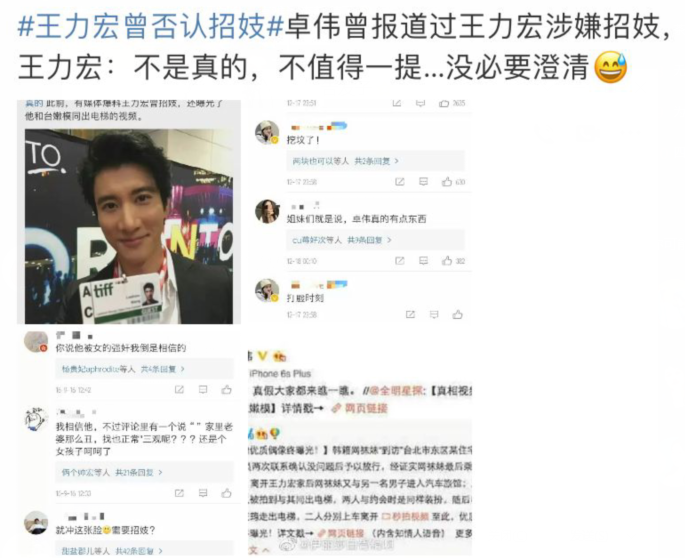Screen dimensions: 685x558
Task: Open the #王力宏曾否认招妓# hashtag topic
Action: click(150, 27)
